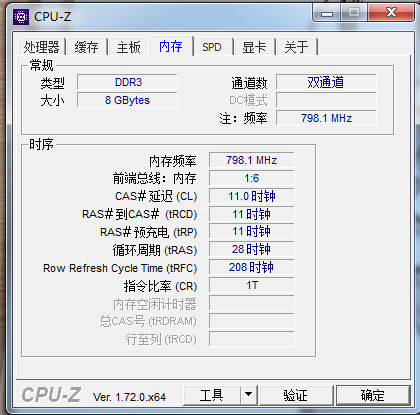Click the 类型 label
420x415 pixels.
click(52, 83)
